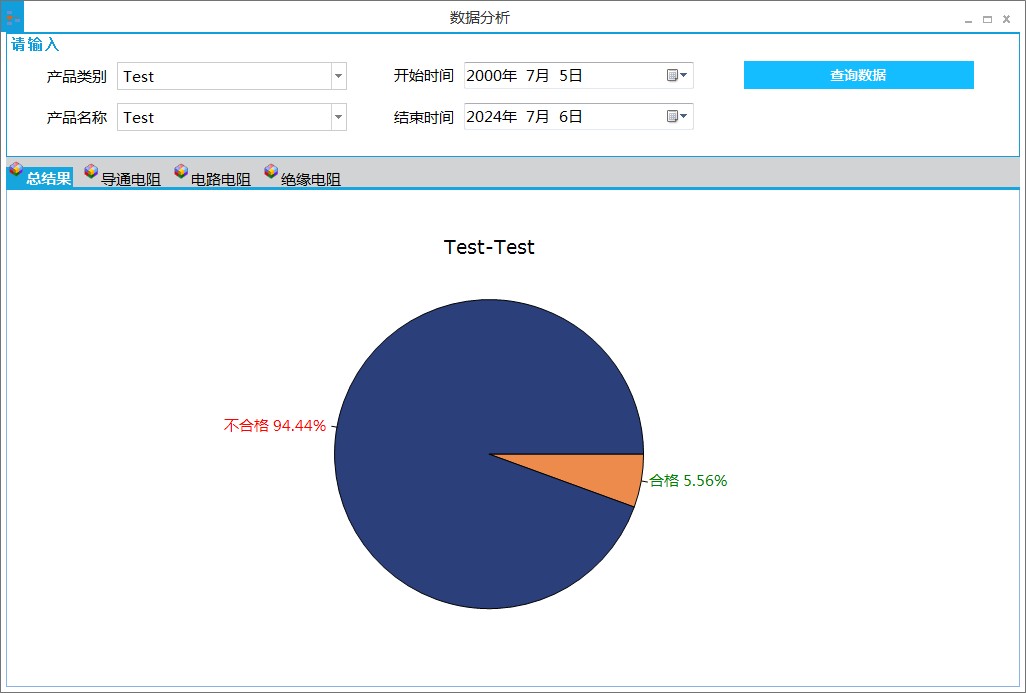Expand the 产品类别 dropdown arrow
Viewport: 1026px width, 693px height.
click(x=338, y=76)
